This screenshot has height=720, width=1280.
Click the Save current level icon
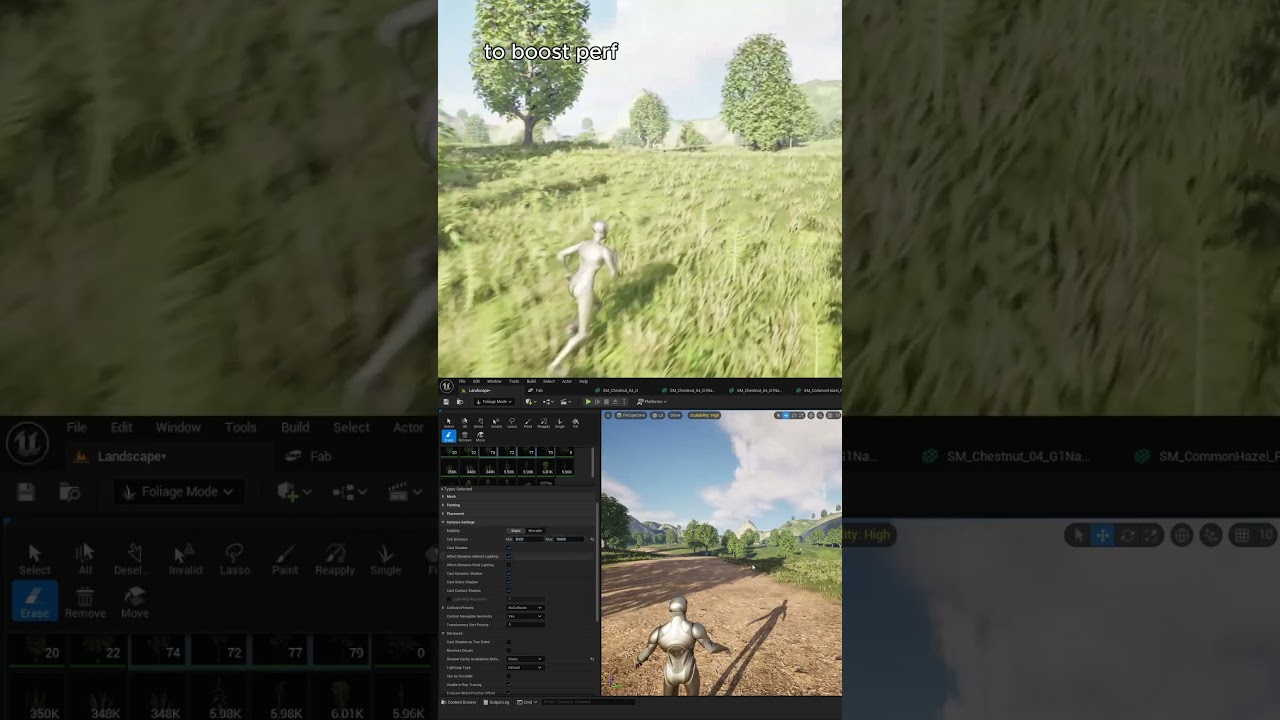(446, 402)
